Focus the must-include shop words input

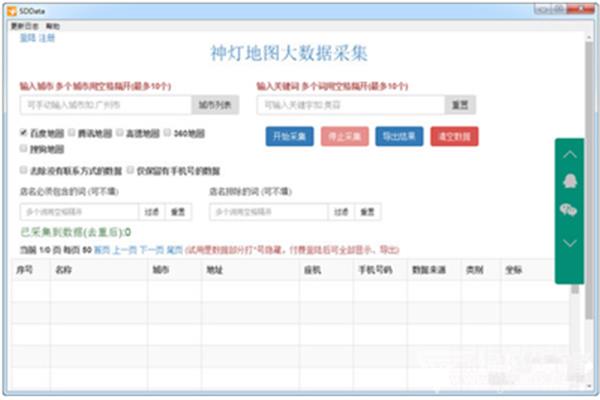click(x=79, y=212)
